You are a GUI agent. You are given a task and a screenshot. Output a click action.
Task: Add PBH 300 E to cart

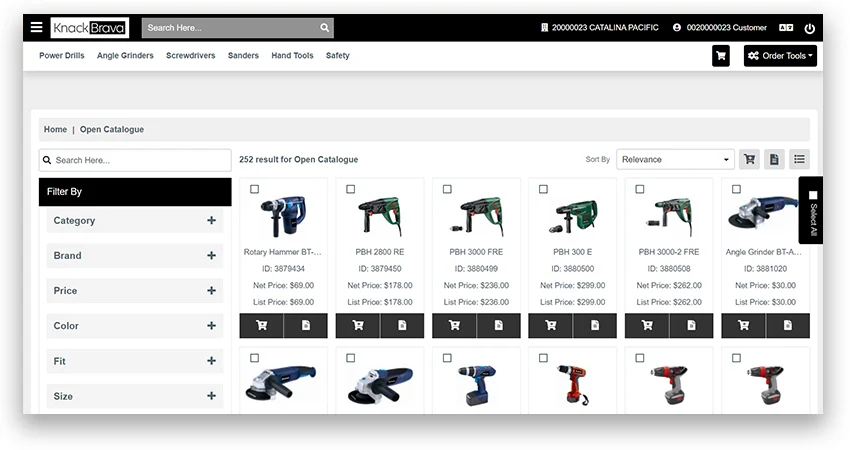pos(551,325)
